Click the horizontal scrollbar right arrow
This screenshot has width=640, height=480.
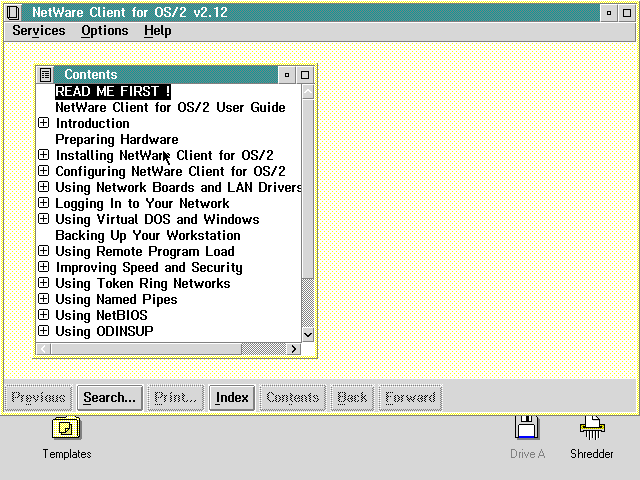tap(293, 349)
